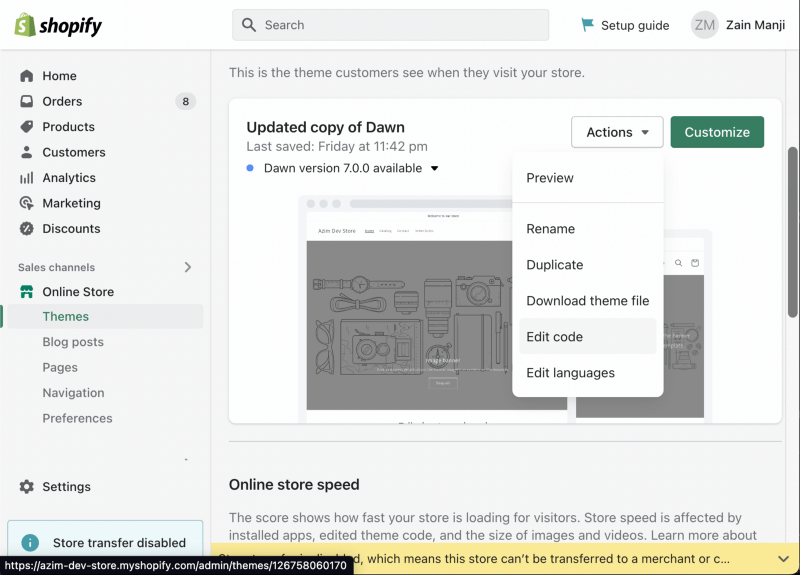Open Customers in the sidebar
The width and height of the screenshot is (800, 575).
tap(74, 152)
